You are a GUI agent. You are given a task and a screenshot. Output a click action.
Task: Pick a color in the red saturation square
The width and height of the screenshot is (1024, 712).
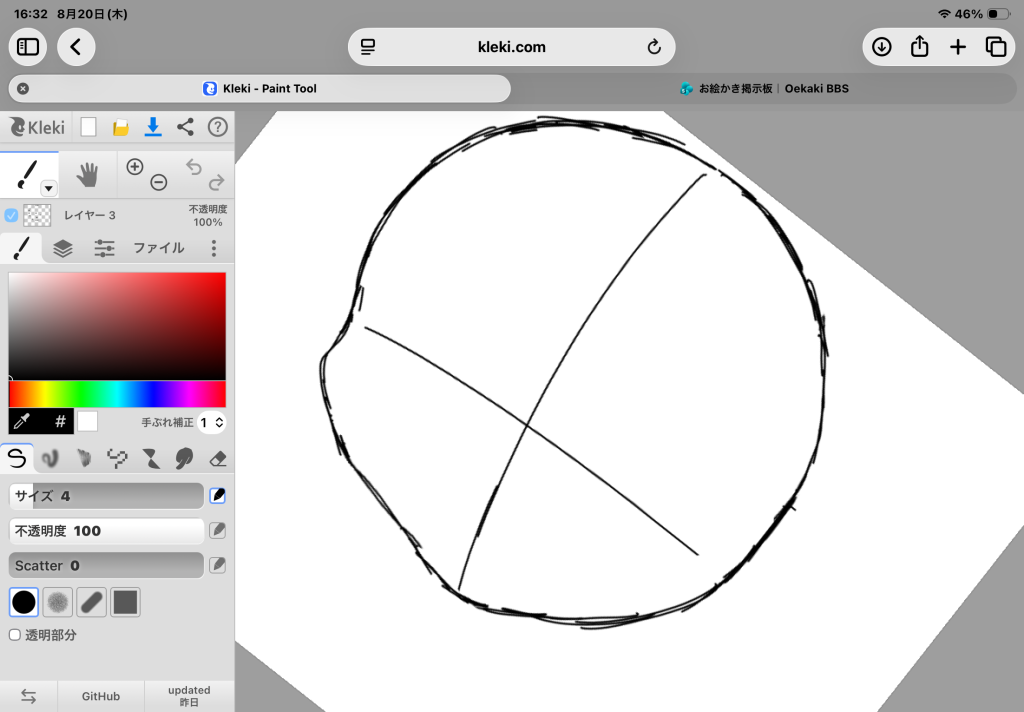(x=117, y=326)
